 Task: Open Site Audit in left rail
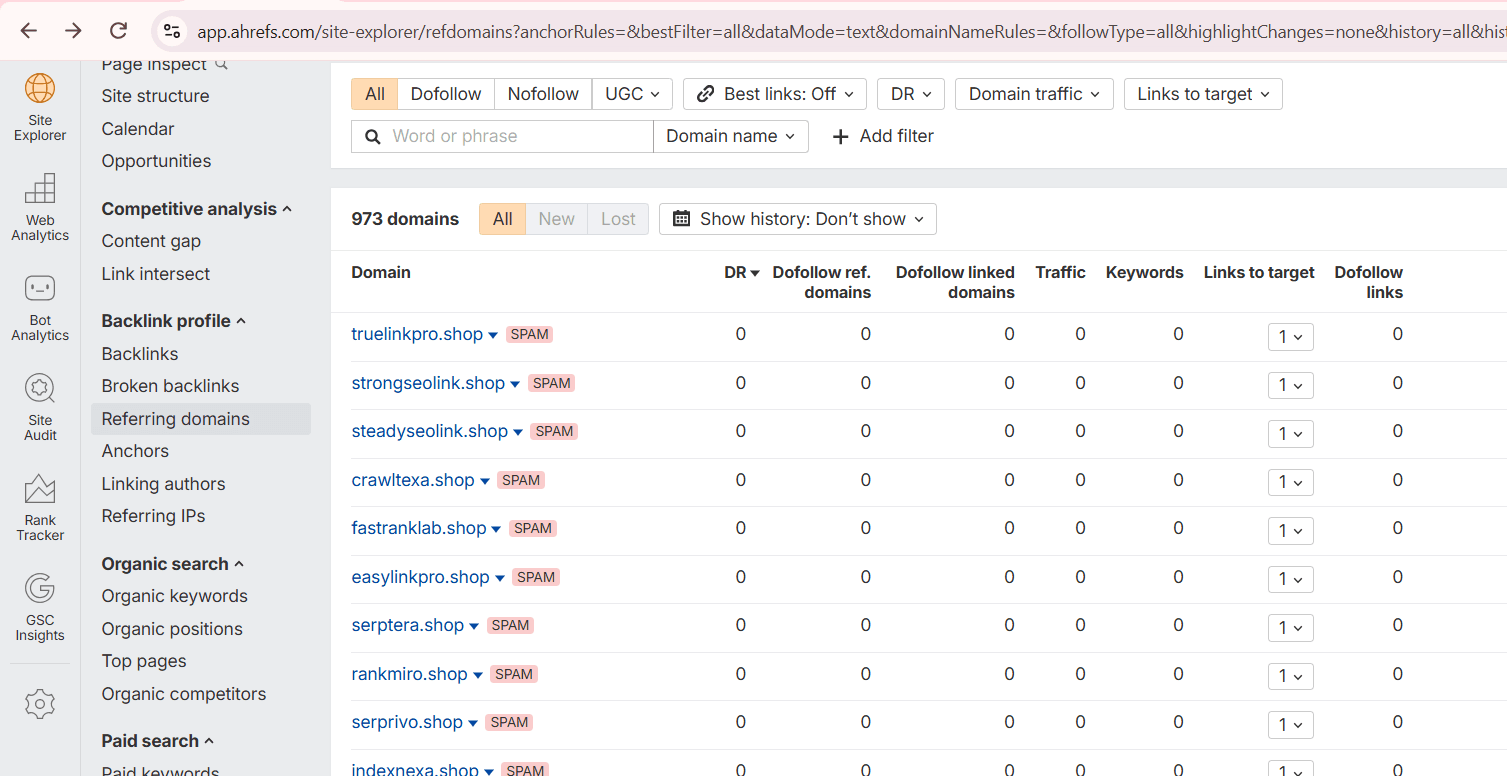[40, 407]
